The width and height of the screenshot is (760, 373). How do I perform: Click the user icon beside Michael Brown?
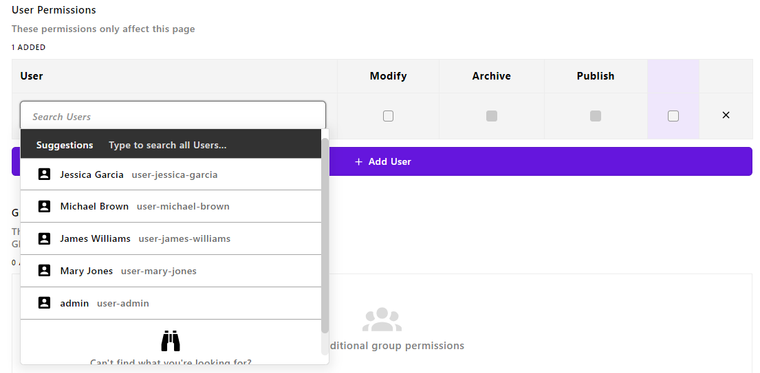[x=44, y=206]
